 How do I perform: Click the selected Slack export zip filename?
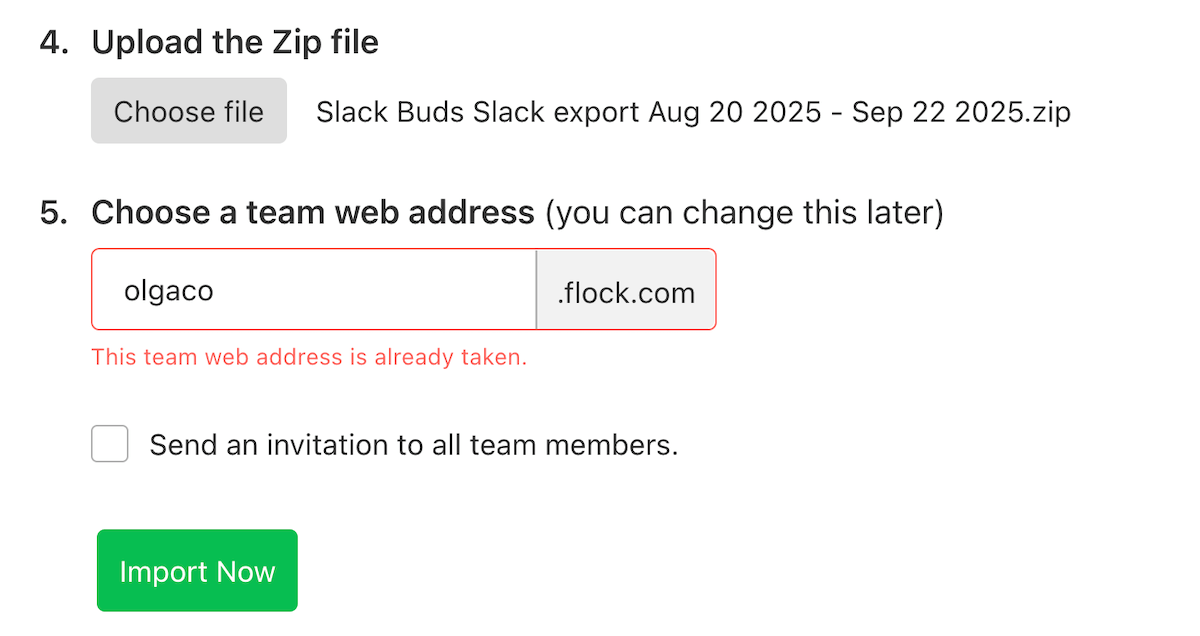[693, 112]
